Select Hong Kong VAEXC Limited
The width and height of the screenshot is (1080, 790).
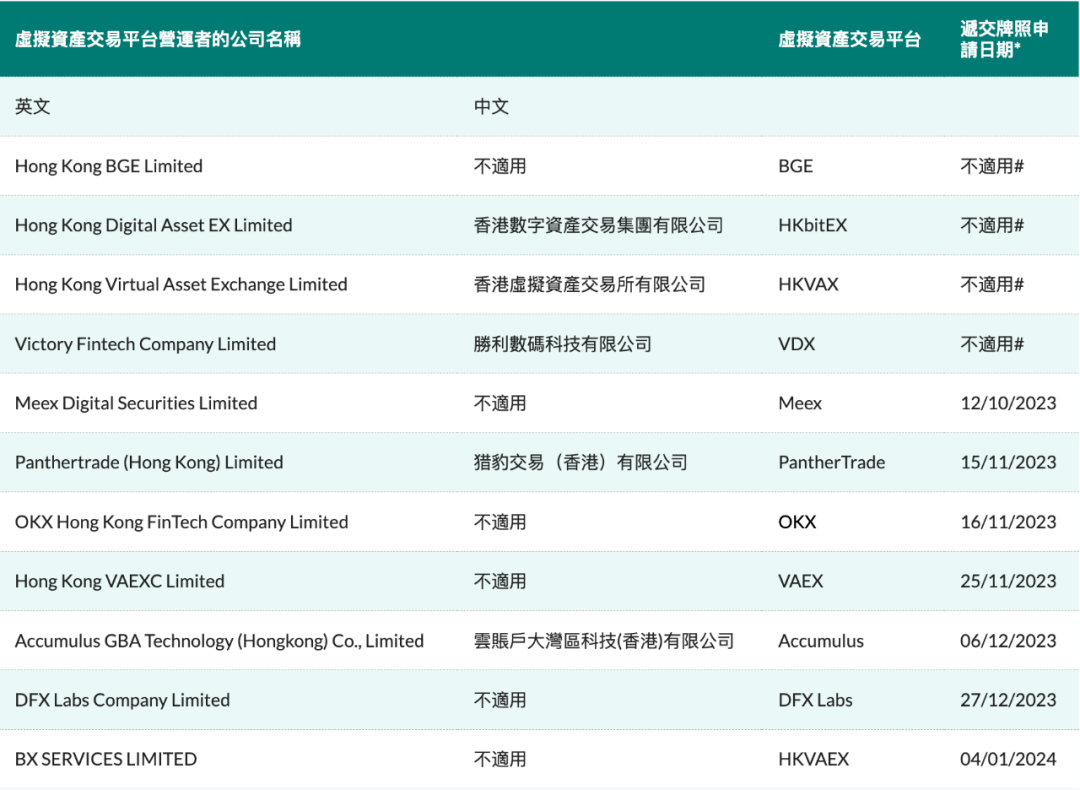120,581
